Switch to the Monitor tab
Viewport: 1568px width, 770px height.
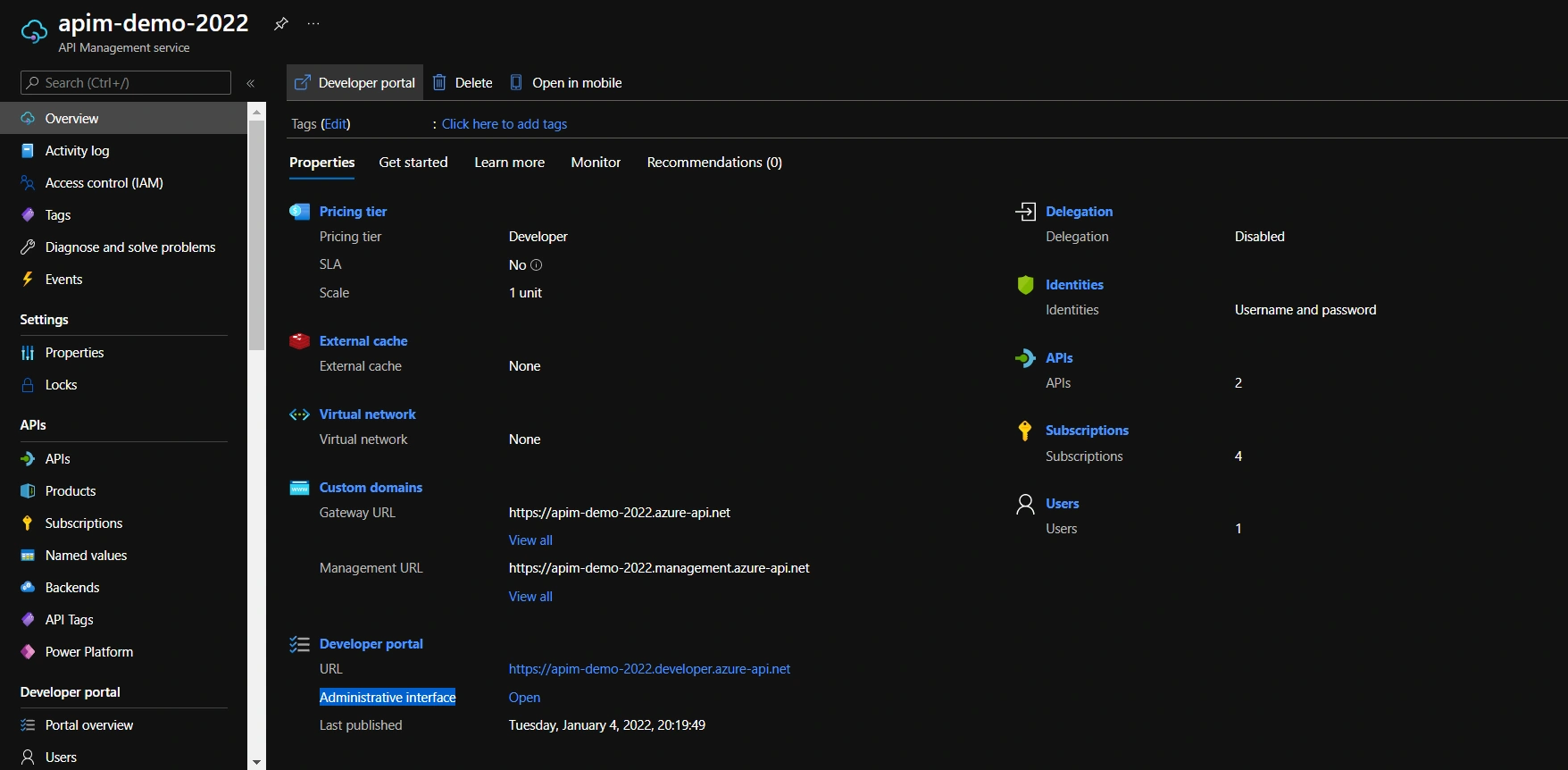tap(596, 163)
